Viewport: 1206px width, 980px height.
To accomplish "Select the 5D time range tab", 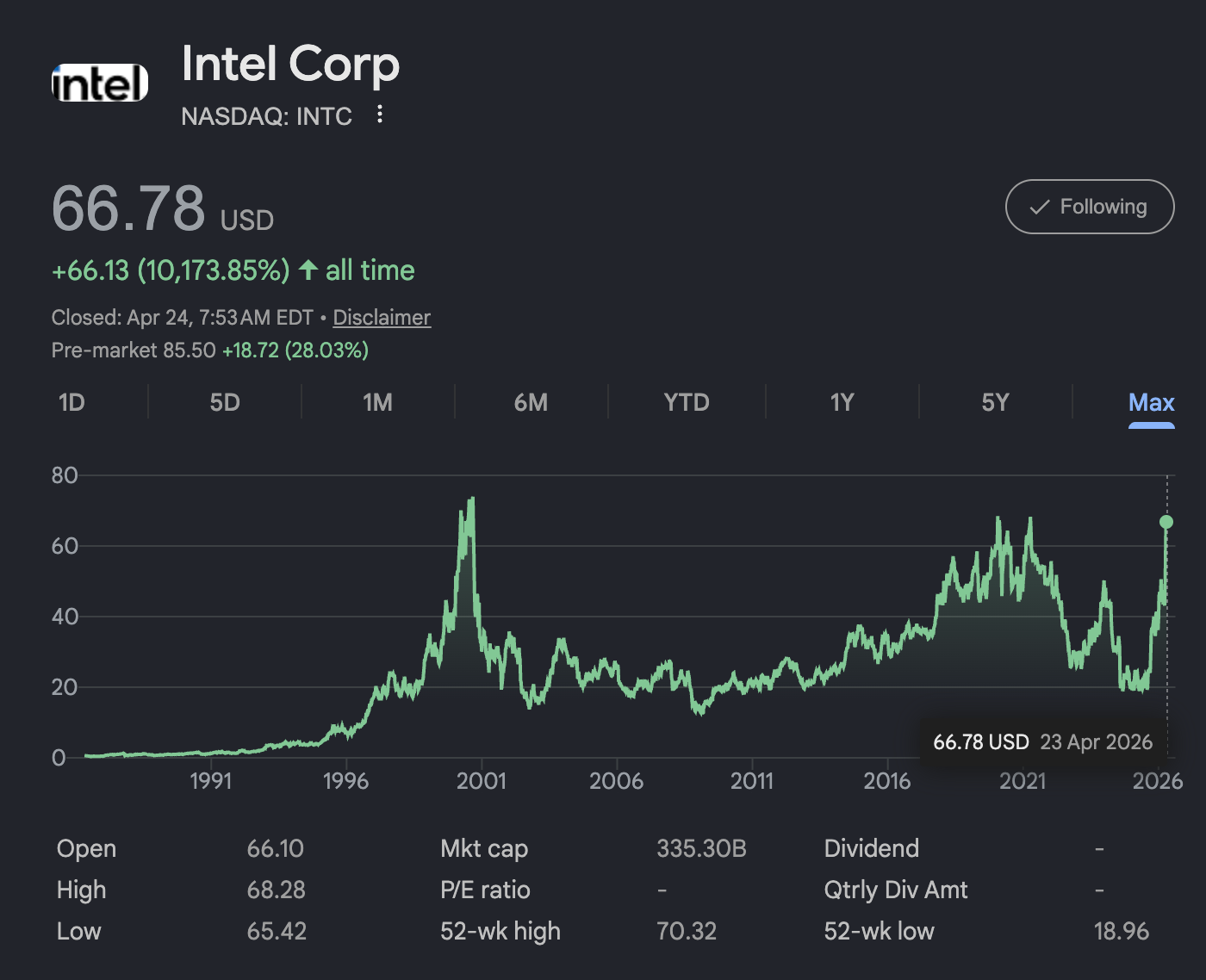I will coord(225,402).
